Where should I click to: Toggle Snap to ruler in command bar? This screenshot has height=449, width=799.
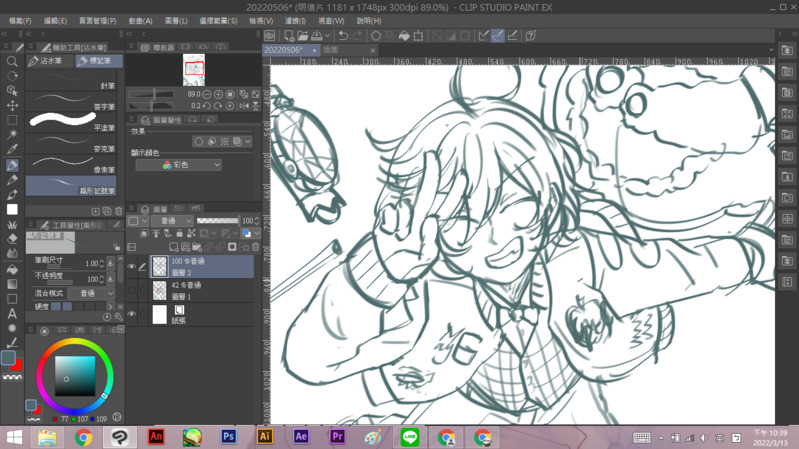484,36
